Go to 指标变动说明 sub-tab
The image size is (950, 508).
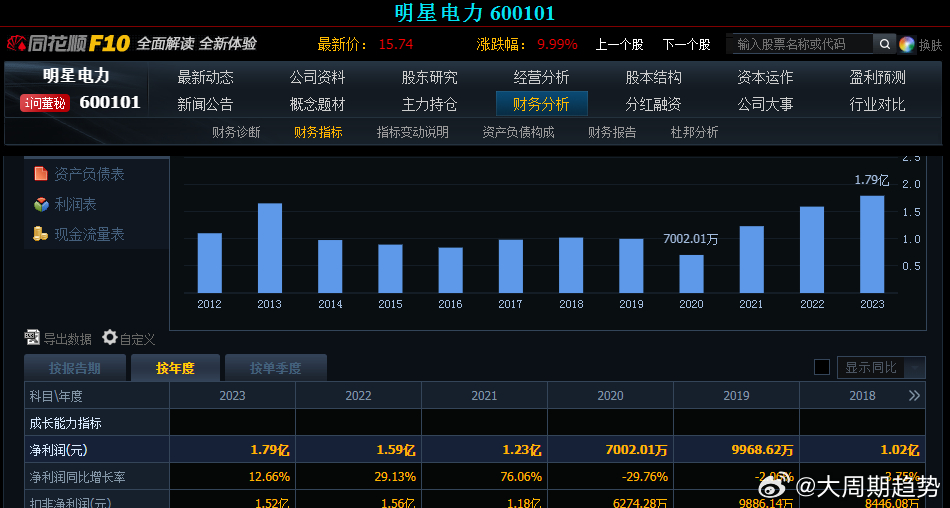point(413,132)
